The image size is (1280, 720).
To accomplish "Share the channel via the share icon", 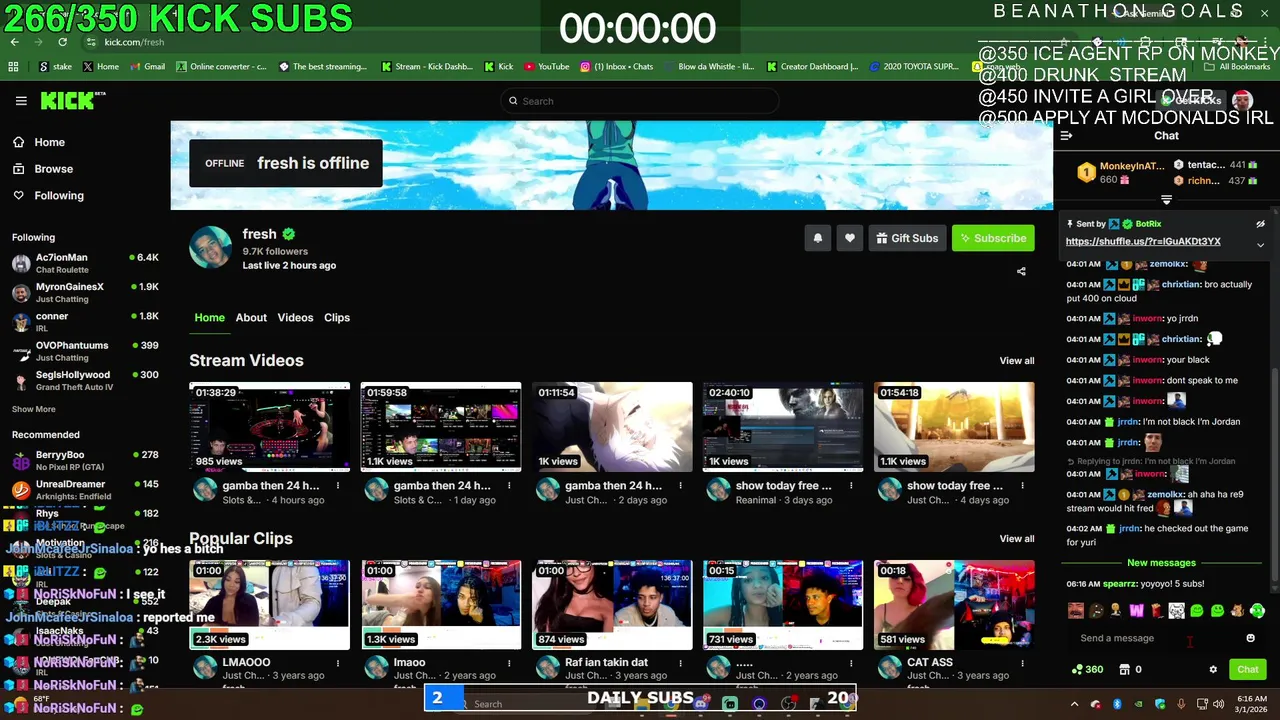I will pos(1021,271).
